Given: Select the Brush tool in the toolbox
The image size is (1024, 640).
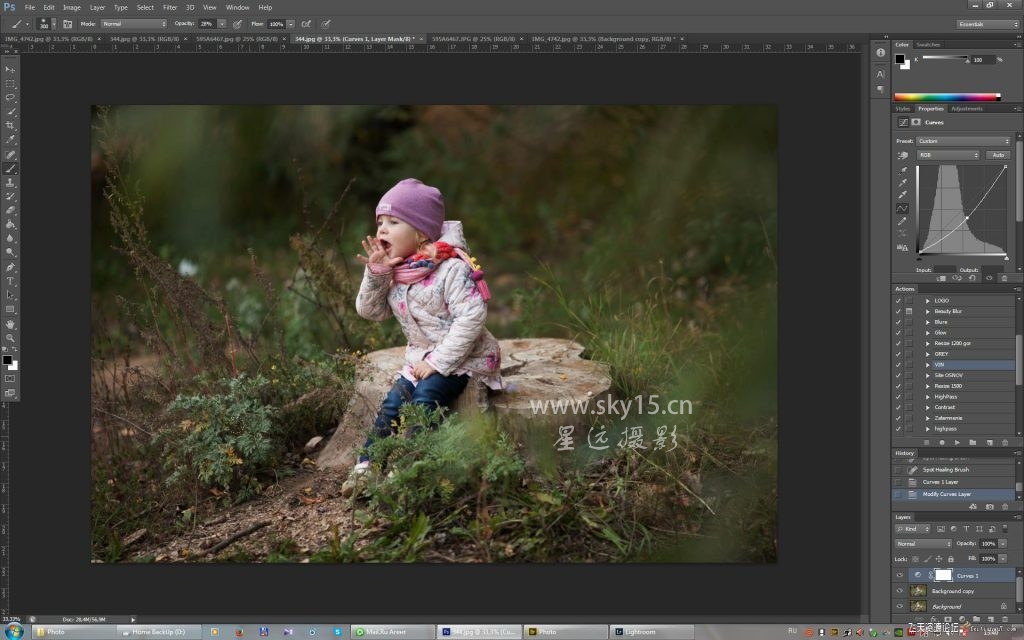Looking at the screenshot, I should tap(10, 168).
